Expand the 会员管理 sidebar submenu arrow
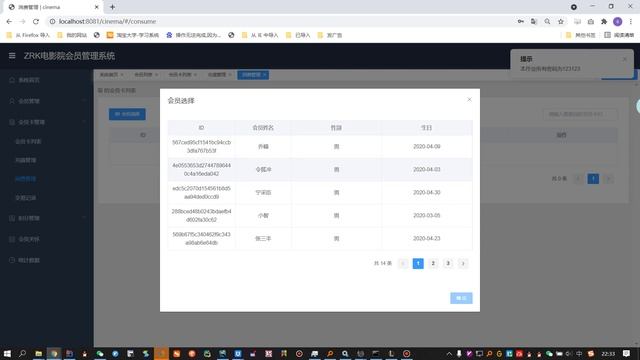Image resolution: width=640 pixels, height=360 pixels. (84, 101)
